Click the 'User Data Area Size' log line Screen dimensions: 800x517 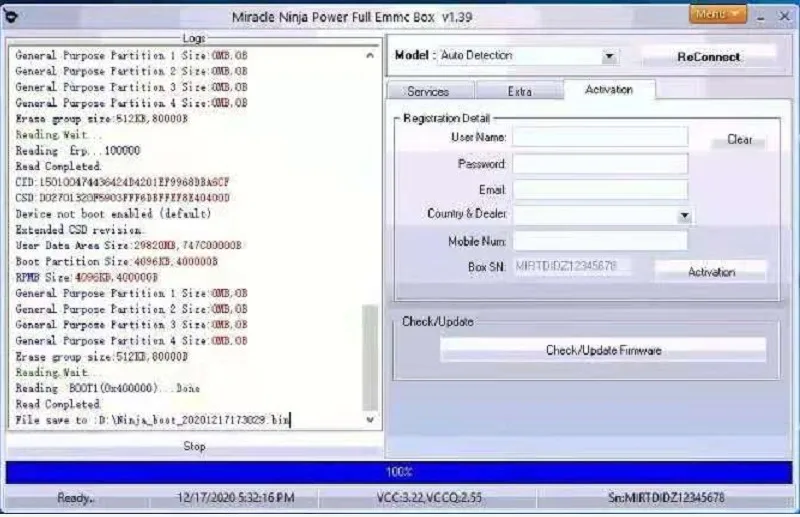point(129,245)
